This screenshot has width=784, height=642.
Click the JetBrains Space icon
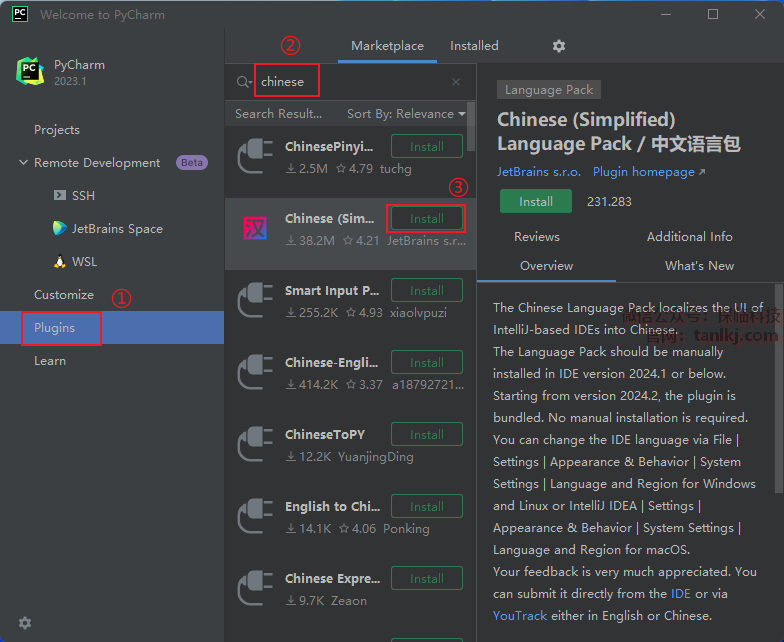[x=60, y=228]
